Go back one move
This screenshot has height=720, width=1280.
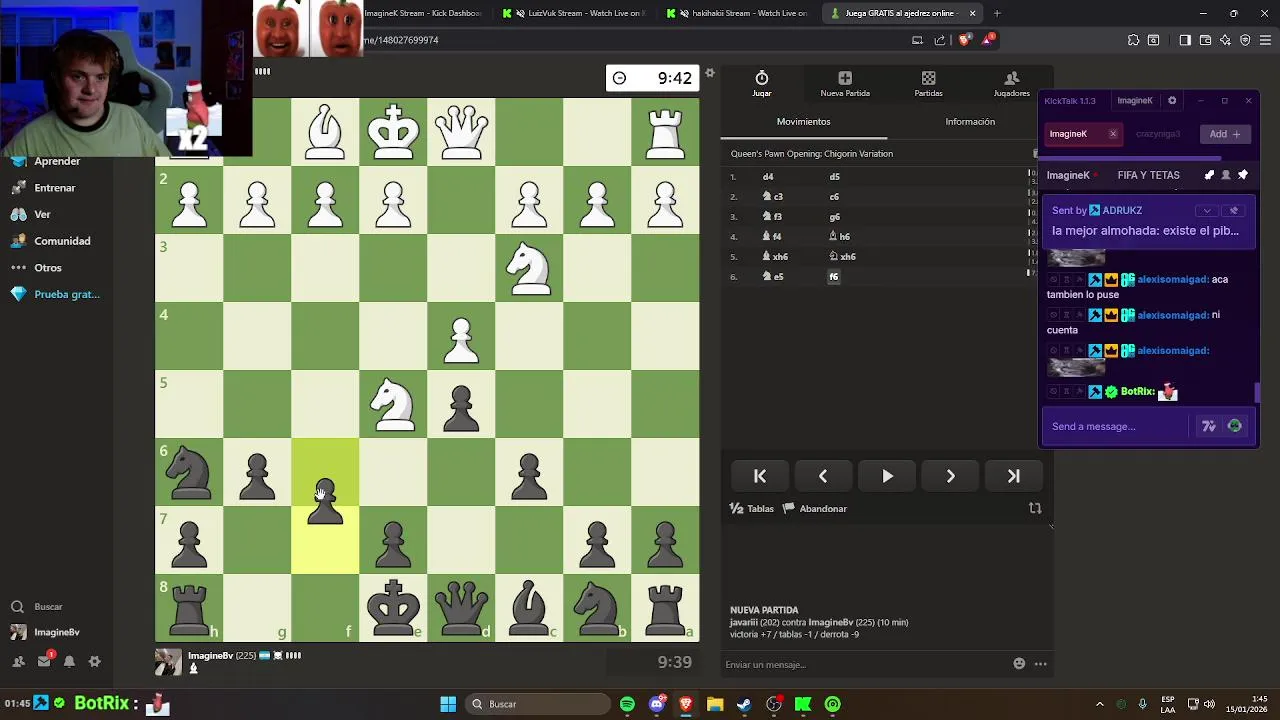point(823,476)
